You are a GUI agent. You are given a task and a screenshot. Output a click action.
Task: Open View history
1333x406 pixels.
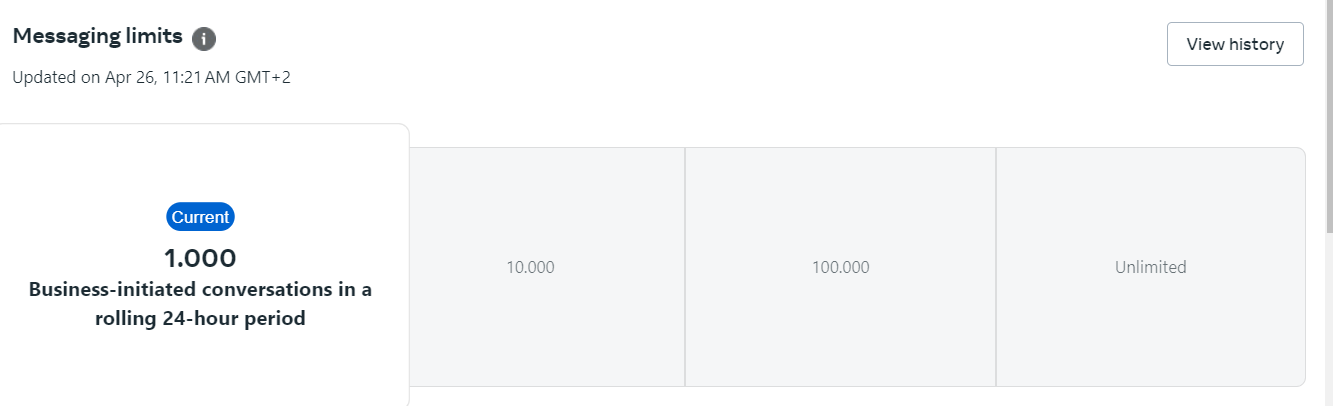coord(1234,44)
